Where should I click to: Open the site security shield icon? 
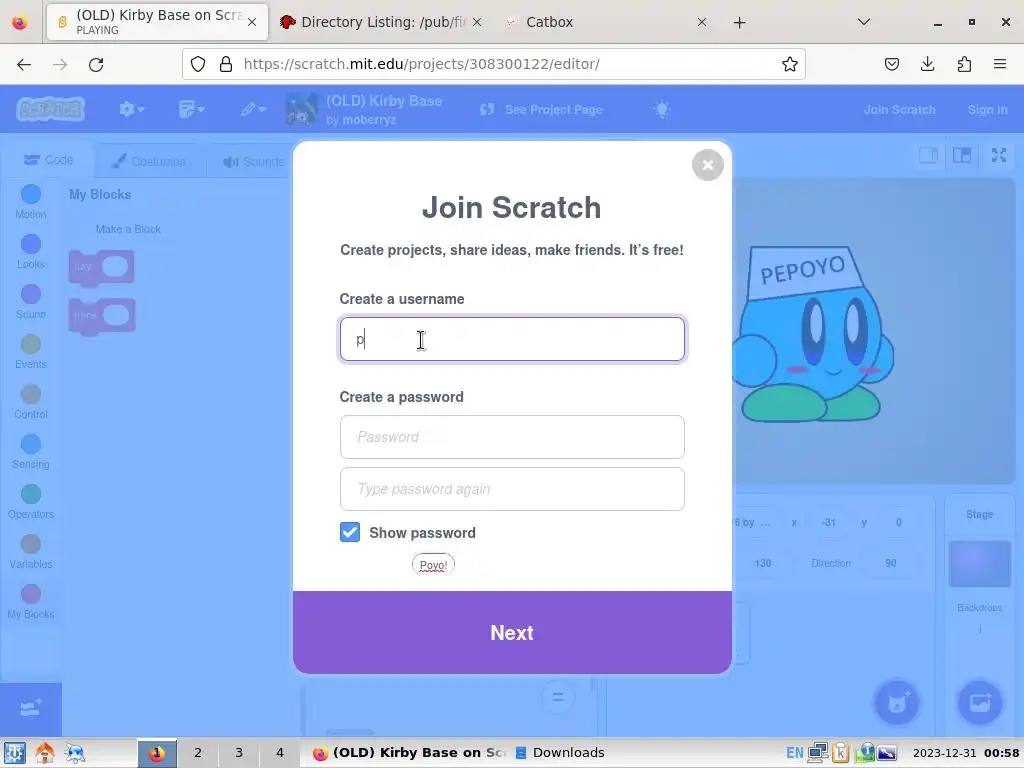(x=198, y=64)
